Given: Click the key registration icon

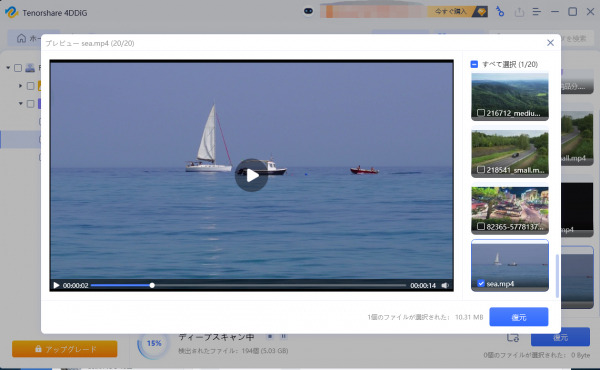Looking at the screenshot, I should 500,11.
